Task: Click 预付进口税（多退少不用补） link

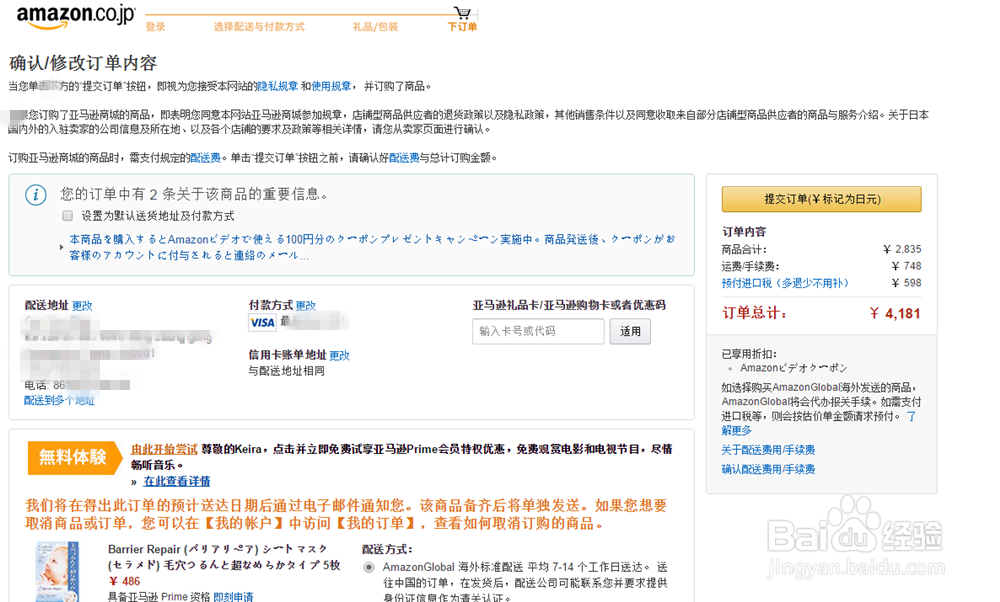Action: (785, 283)
